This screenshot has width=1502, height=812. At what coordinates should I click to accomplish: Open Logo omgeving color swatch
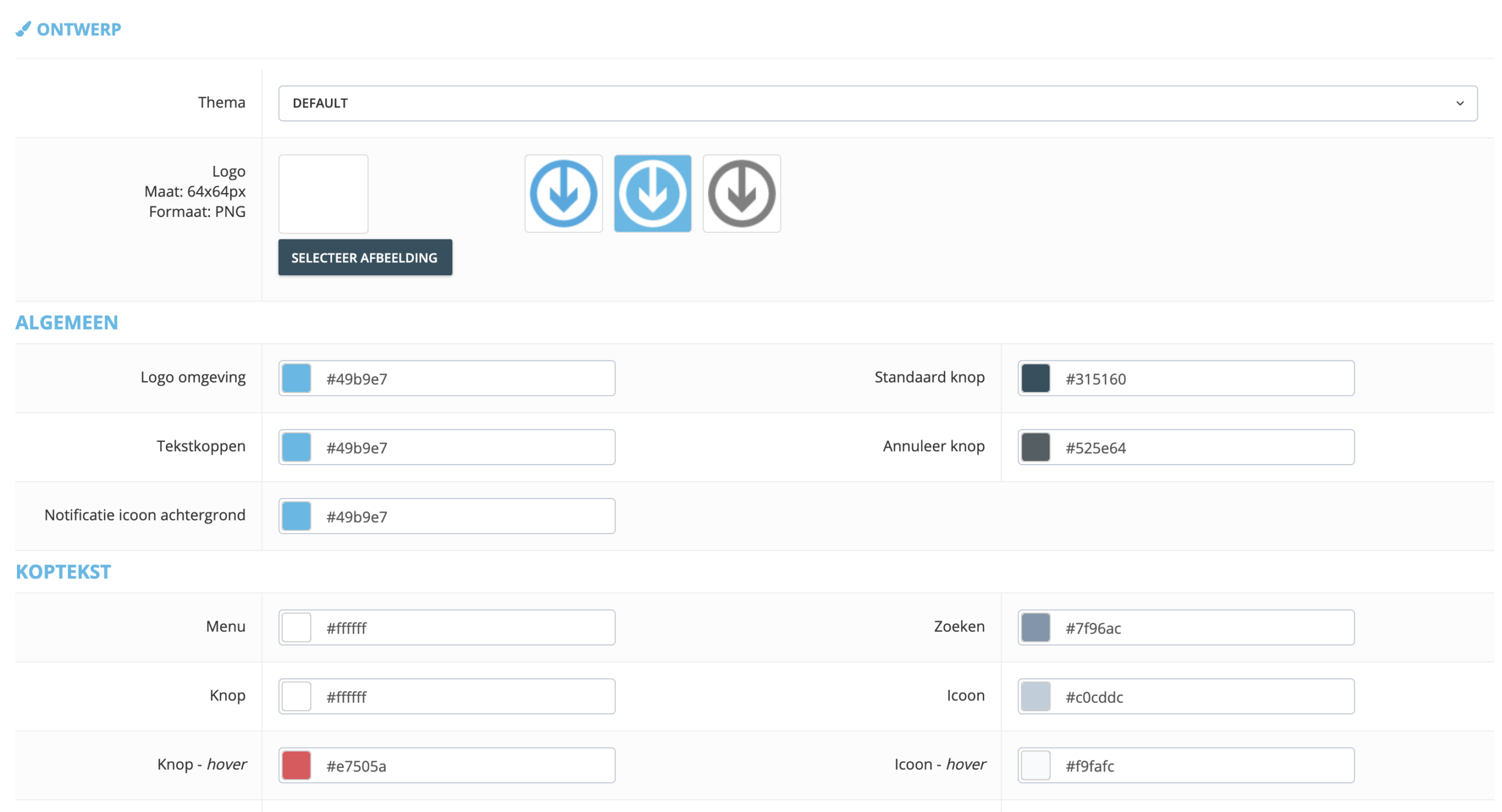pyautogui.click(x=296, y=378)
